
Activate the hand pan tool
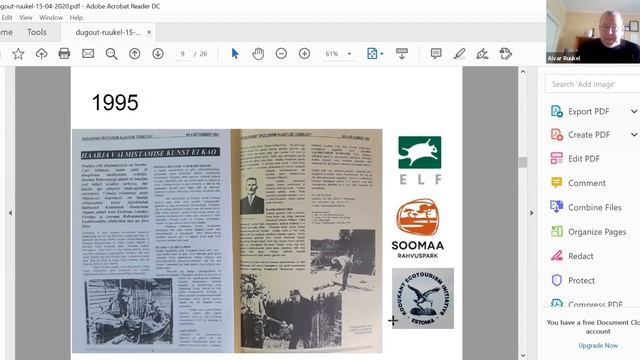pyautogui.click(x=258, y=53)
